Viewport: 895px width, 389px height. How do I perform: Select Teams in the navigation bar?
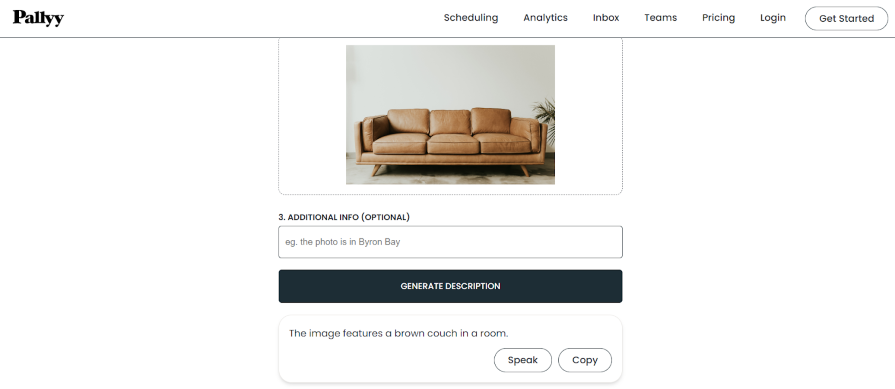click(x=660, y=18)
